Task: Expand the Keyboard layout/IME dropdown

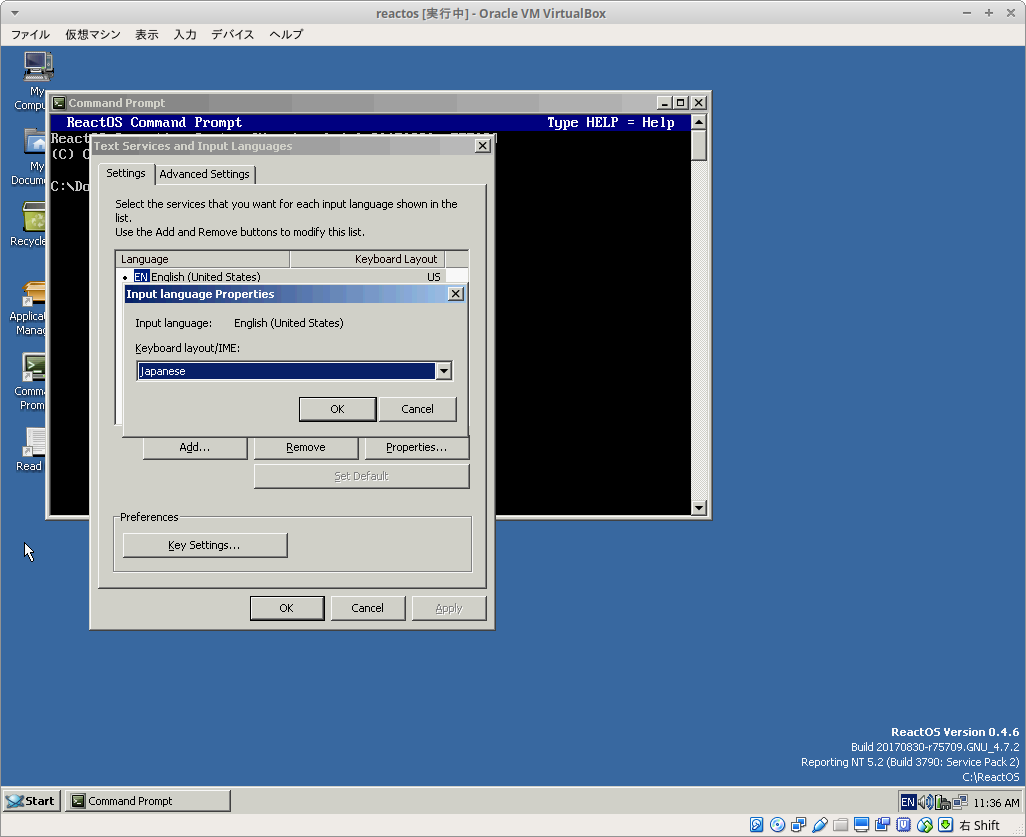Action: [443, 371]
